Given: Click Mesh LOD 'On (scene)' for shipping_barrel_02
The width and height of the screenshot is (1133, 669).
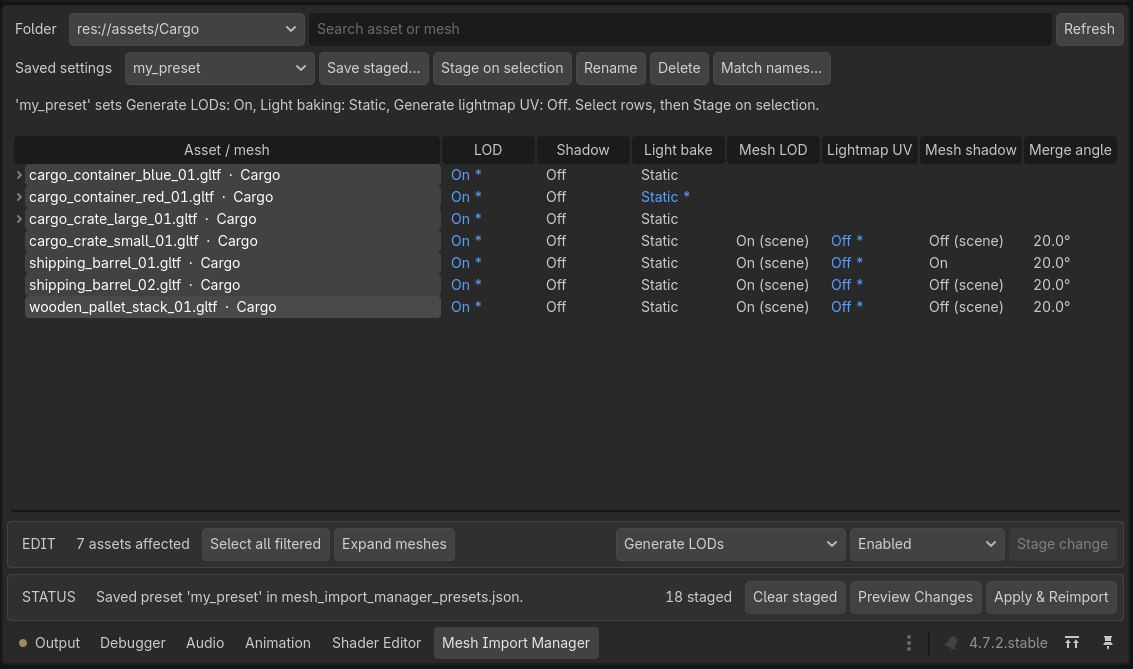Looking at the screenshot, I should (x=772, y=285).
